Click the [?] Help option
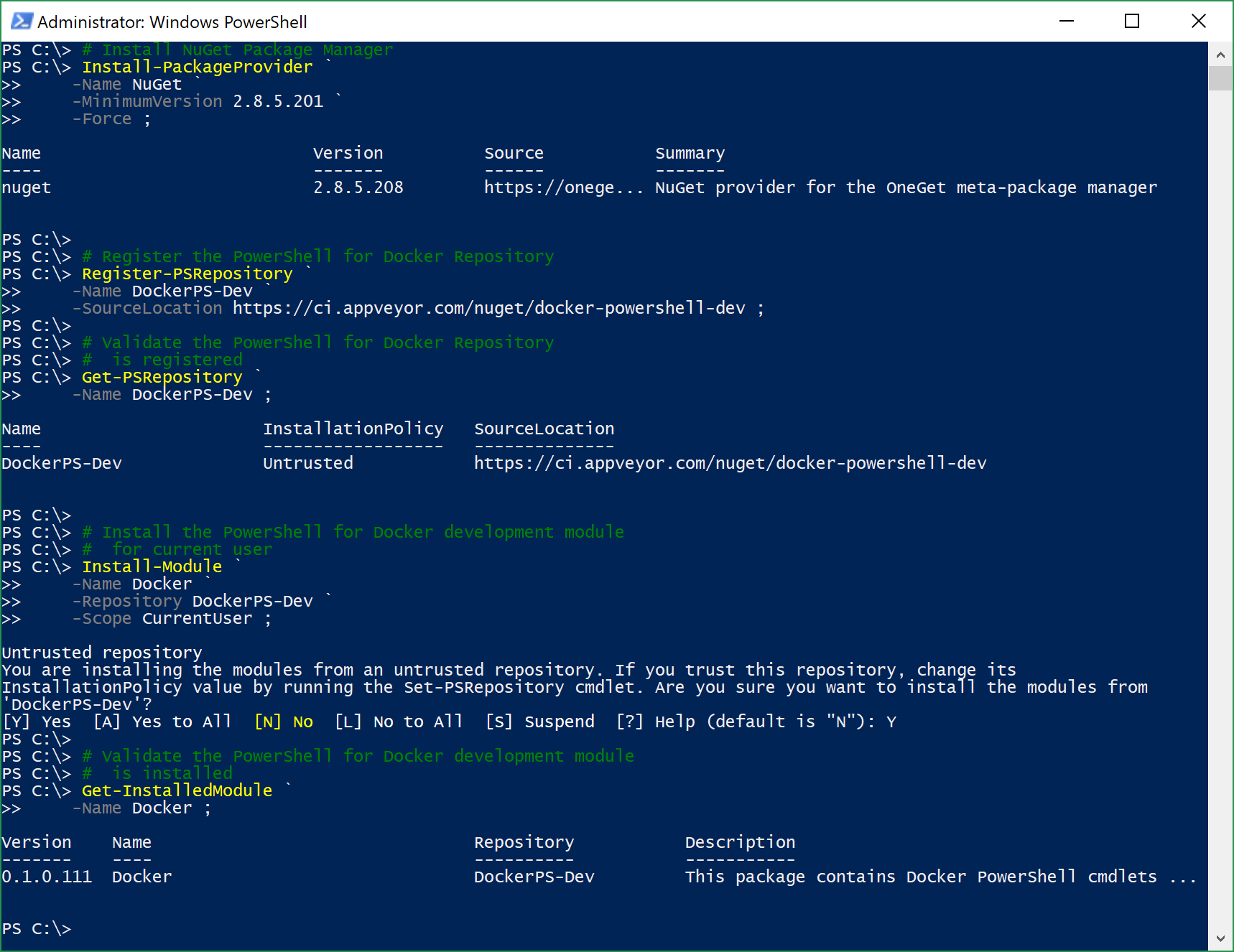Screen dimensions: 1234x952 [x=656, y=722]
